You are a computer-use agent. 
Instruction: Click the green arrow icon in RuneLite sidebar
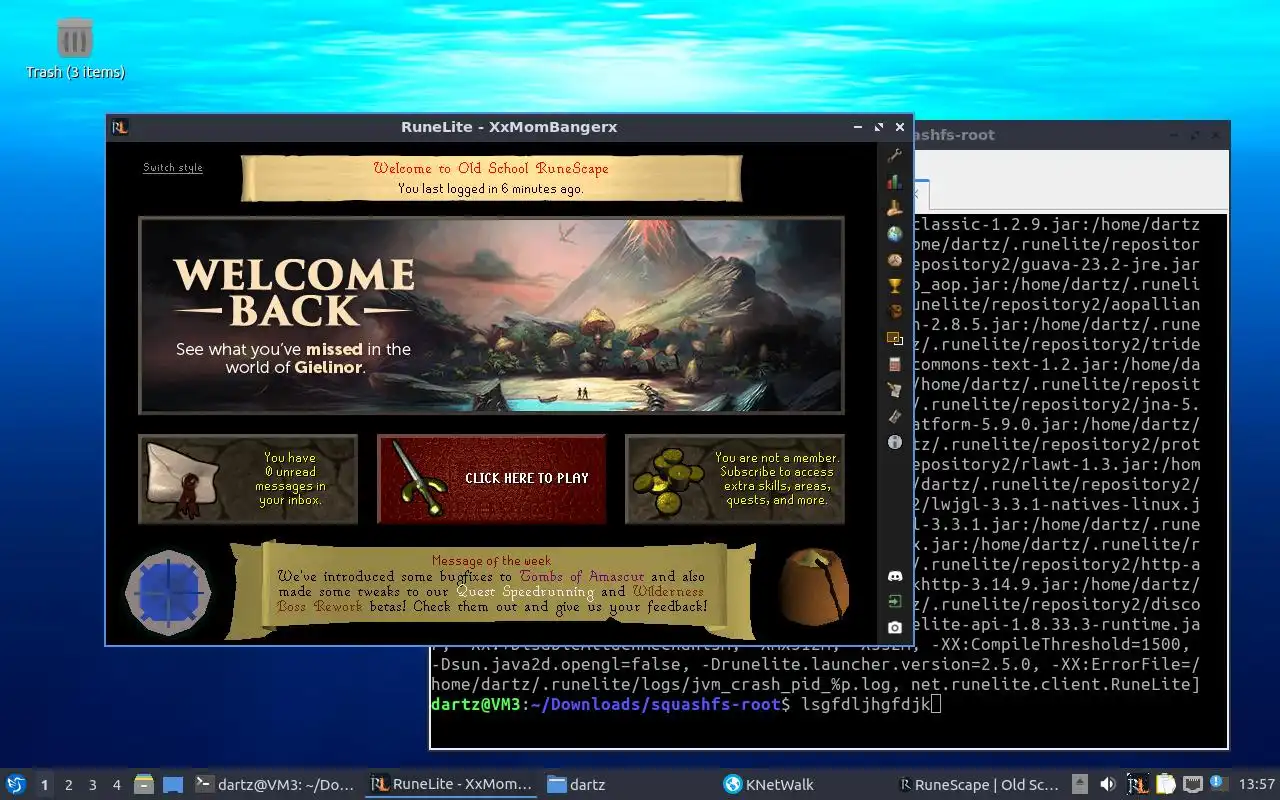click(894, 602)
